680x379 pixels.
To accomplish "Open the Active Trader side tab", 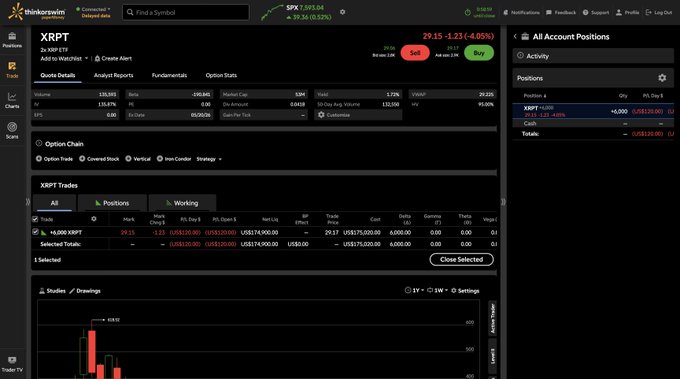I will coord(492,318).
